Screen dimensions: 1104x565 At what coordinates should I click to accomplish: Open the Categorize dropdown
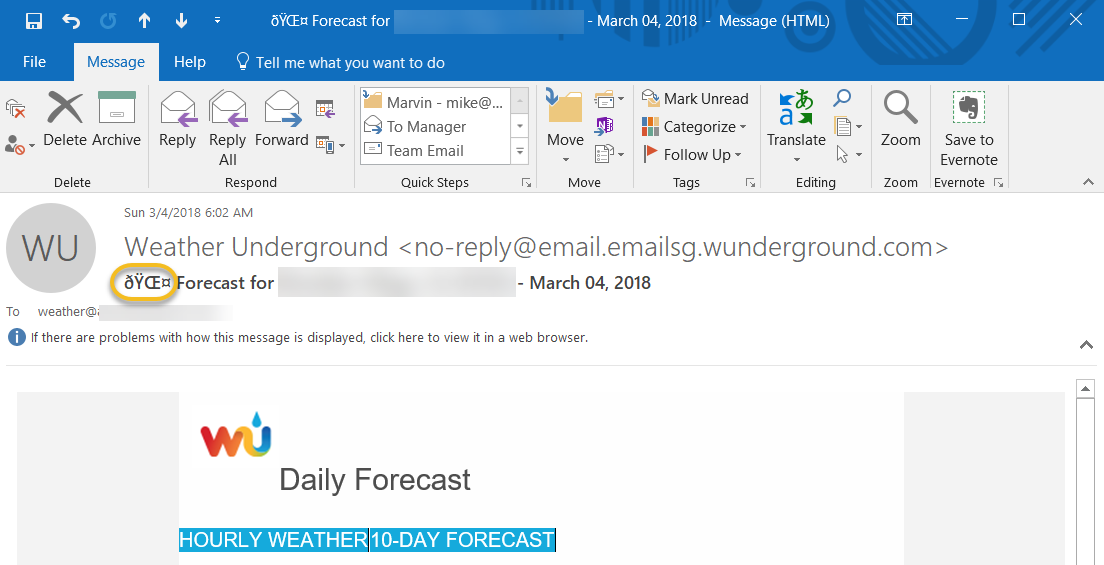695,127
